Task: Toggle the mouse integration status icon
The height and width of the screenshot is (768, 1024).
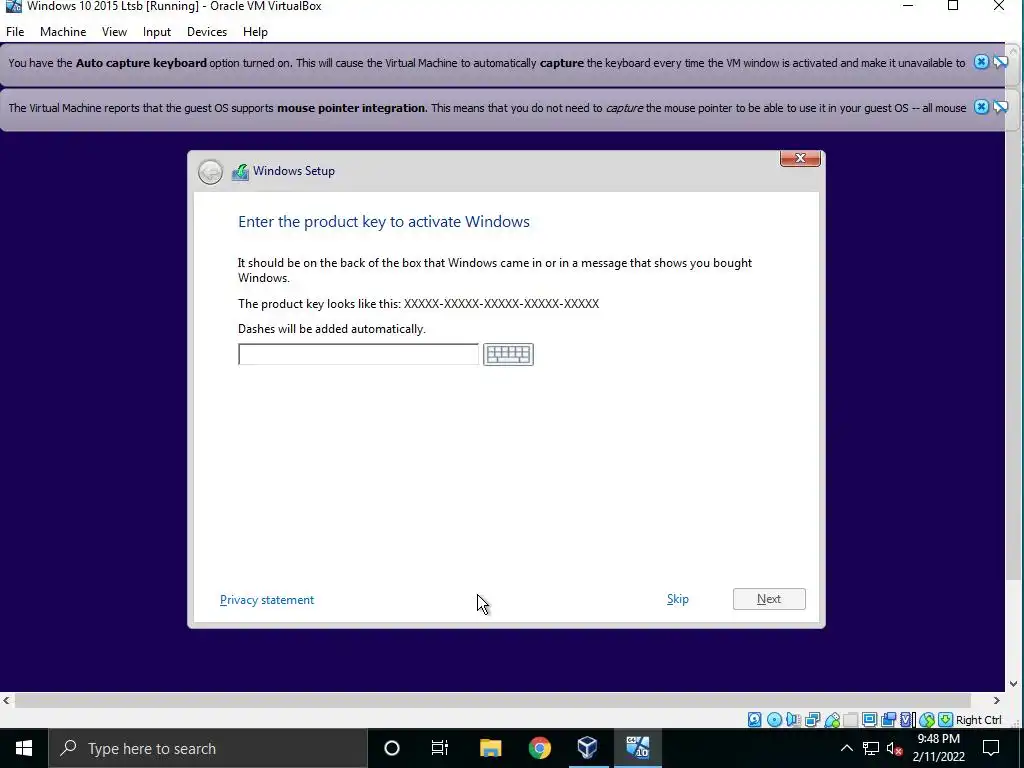Action: (x=926, y=720)
